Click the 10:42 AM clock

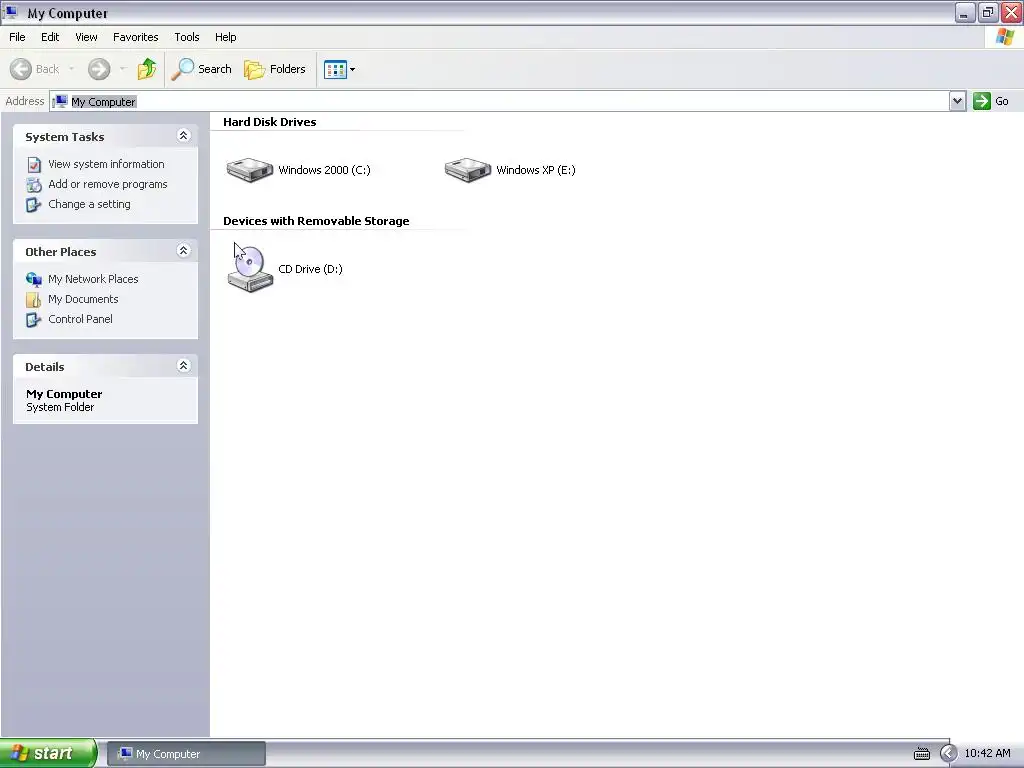[987, 754]
